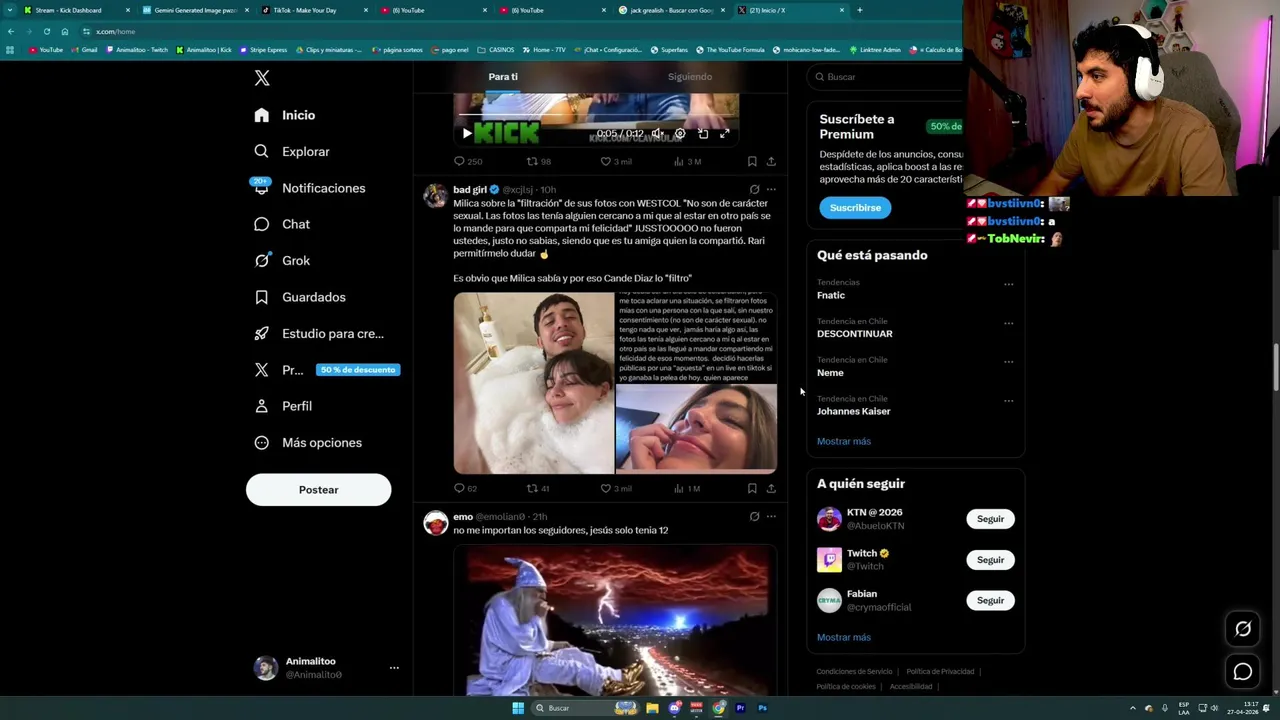
Task: Click the X logo in the sidebar
Action: [262, 78]
